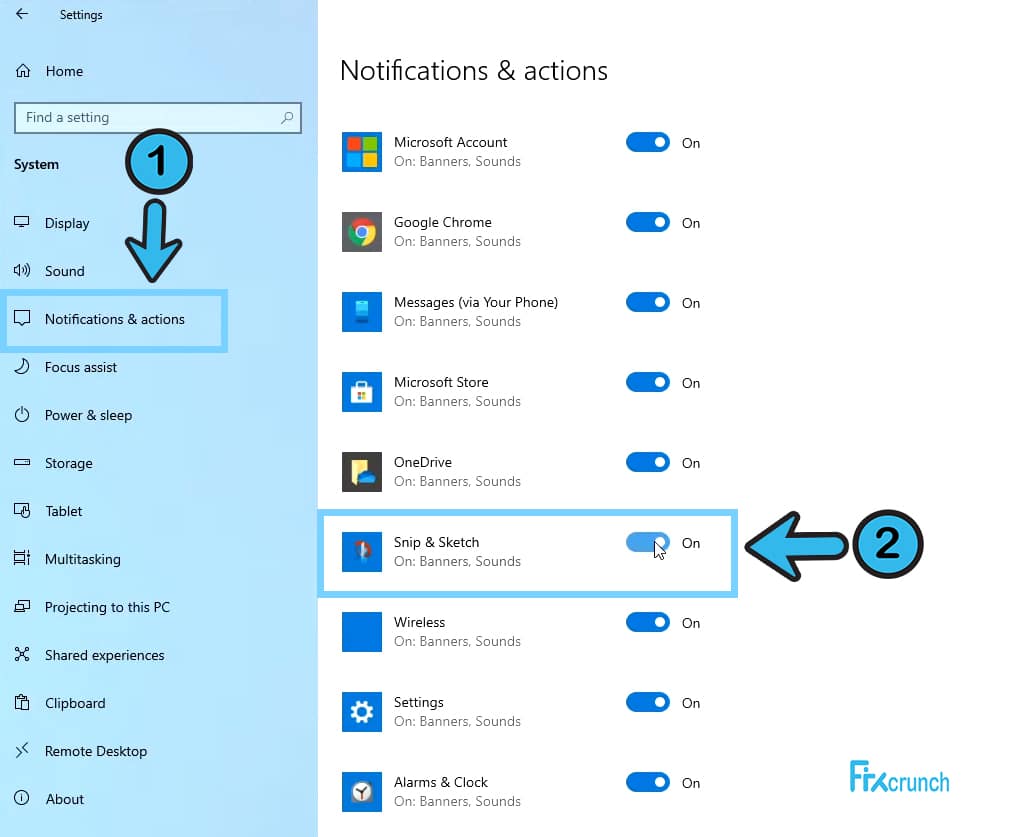Go to Sound settings
The image size is (1014, 837).
65,271
